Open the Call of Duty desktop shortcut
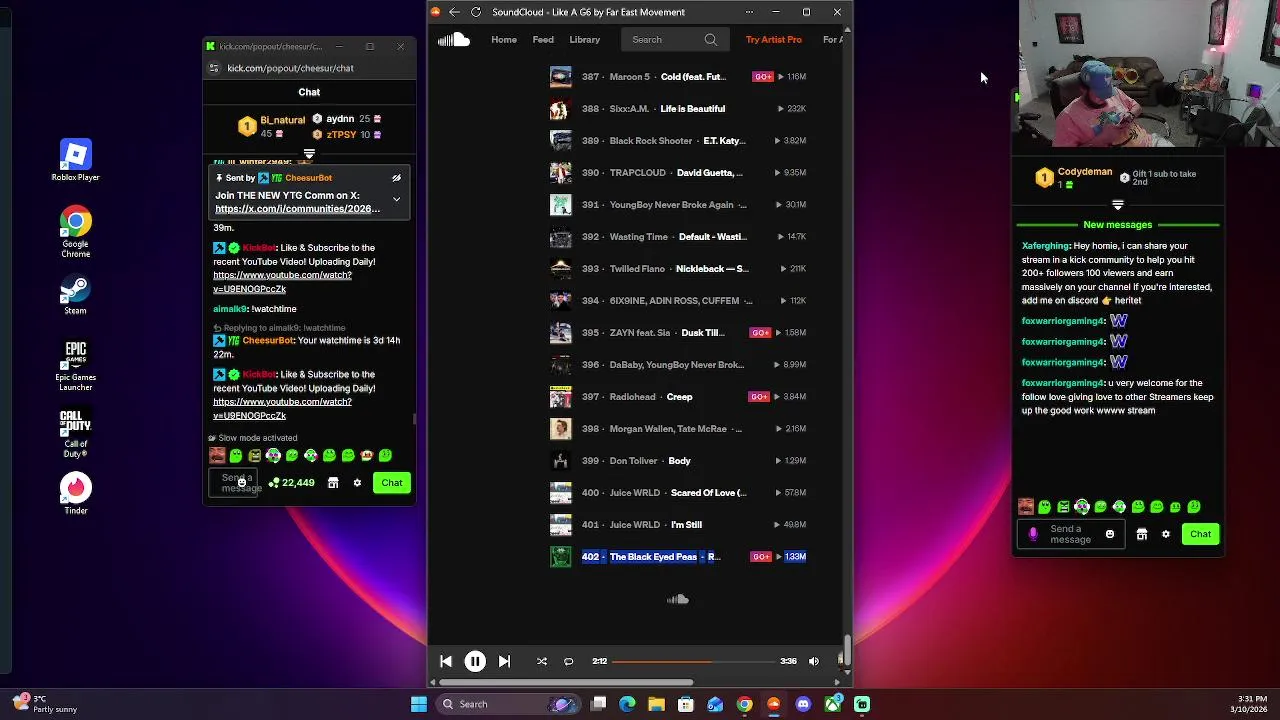The width and height of the screenshot is (1280, 720). (x=75, y=433)
